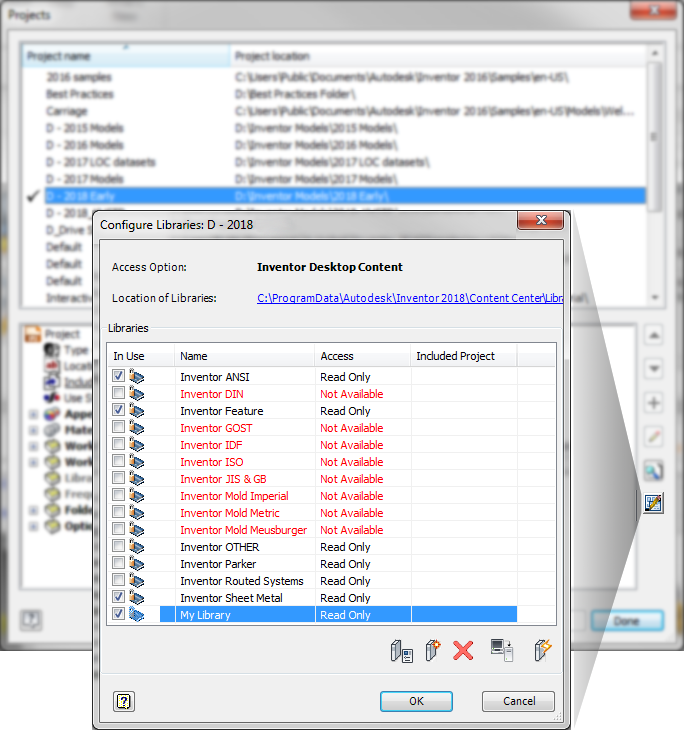Click the library icon in Inventor Feature row
Viewport: 684px width, 743px height.
[x=137, y=411]
